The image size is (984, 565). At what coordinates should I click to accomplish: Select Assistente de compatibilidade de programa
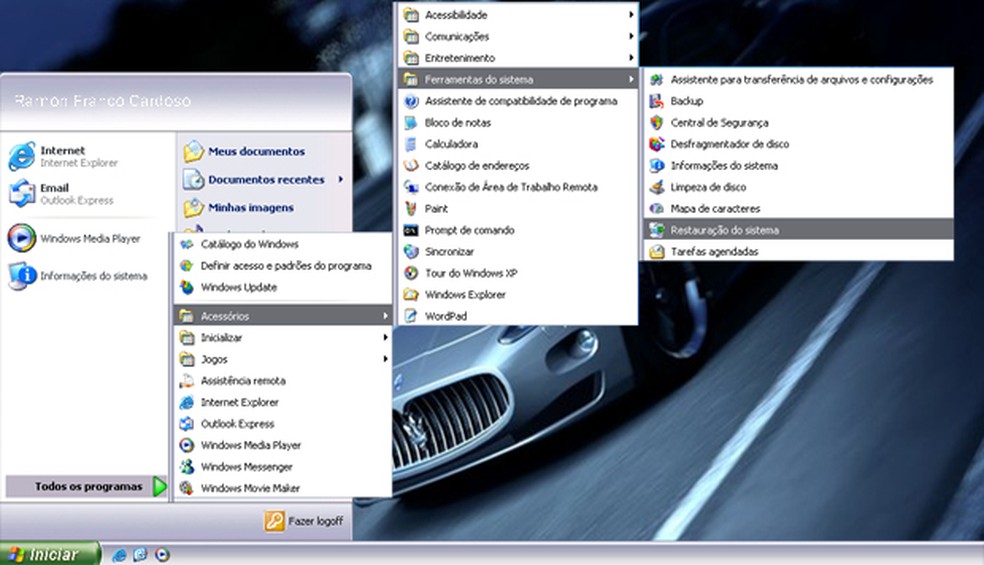518,101
